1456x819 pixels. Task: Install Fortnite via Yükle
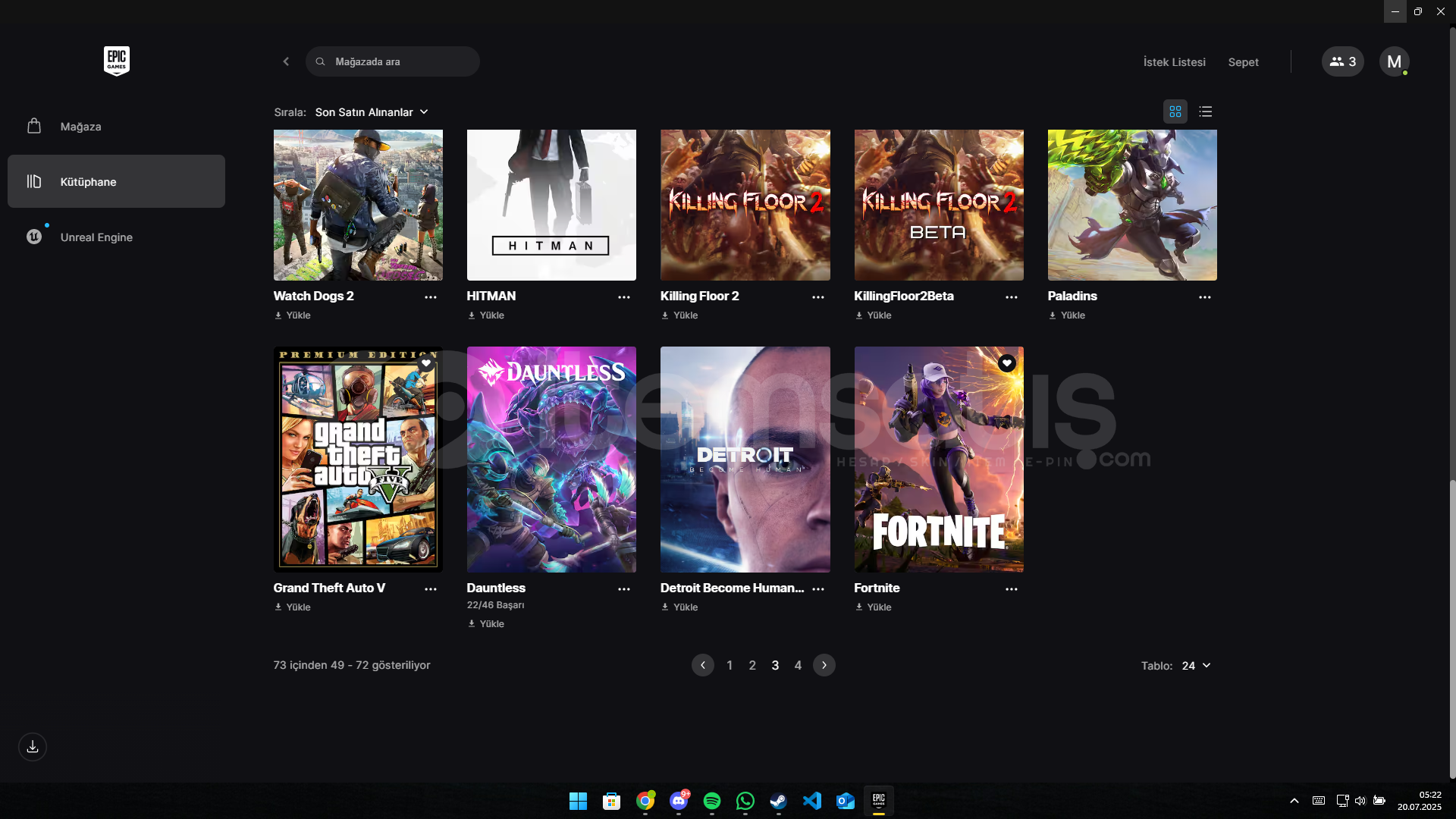click(874, 607)
